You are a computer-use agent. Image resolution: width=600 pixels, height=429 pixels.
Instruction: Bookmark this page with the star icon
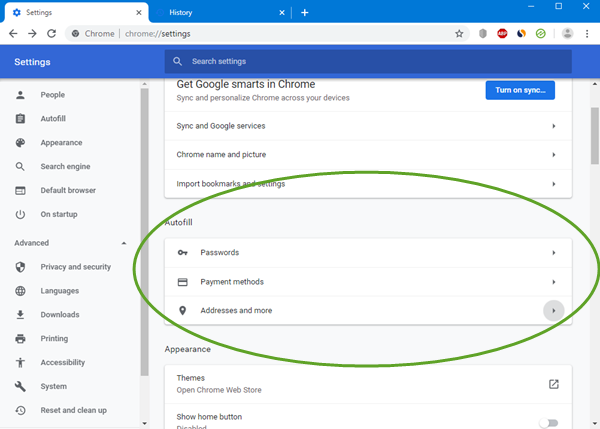pyautogui.click(x=459, y=33)
